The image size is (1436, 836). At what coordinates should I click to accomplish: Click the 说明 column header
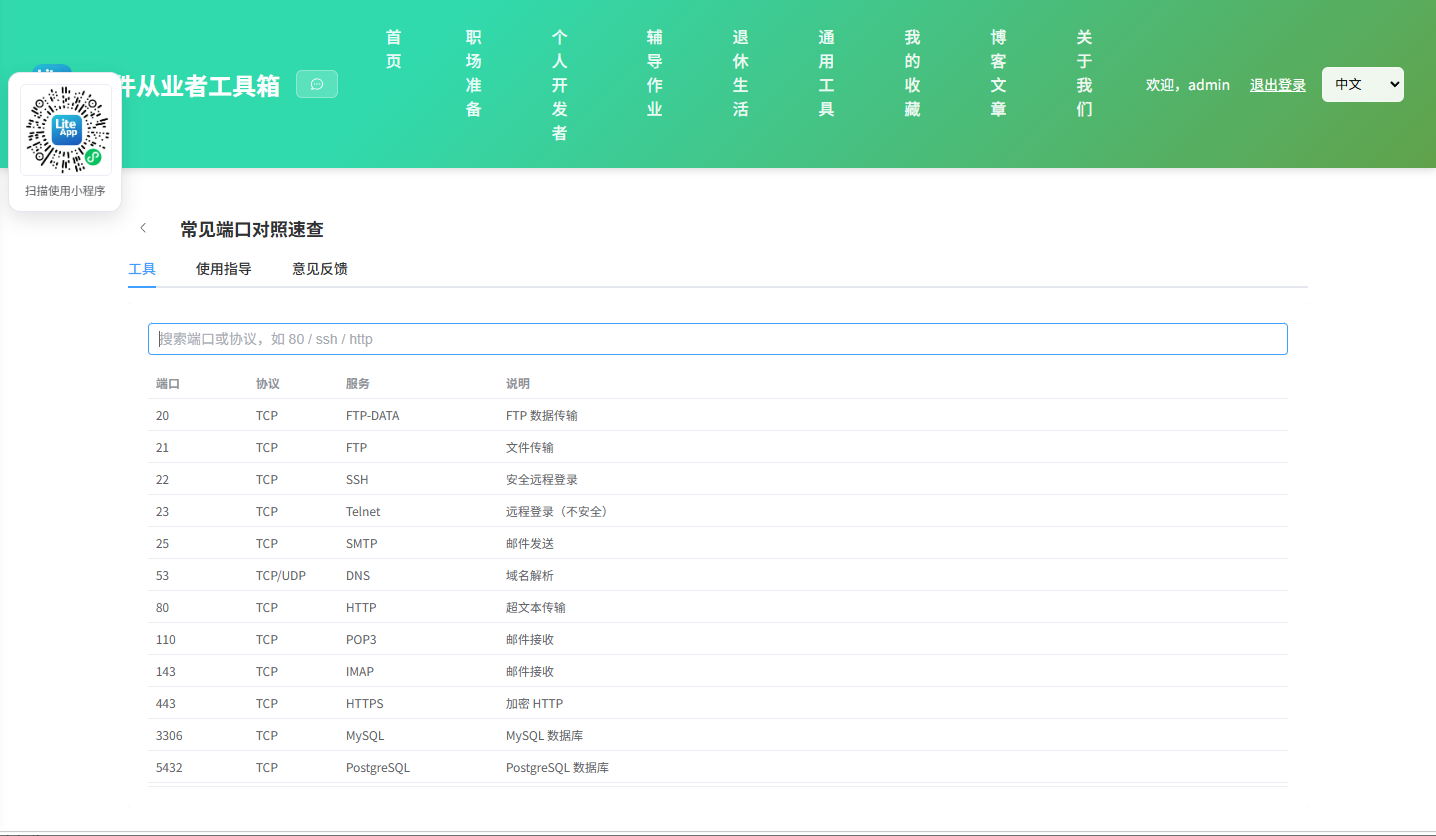click(x=518, y=384)
